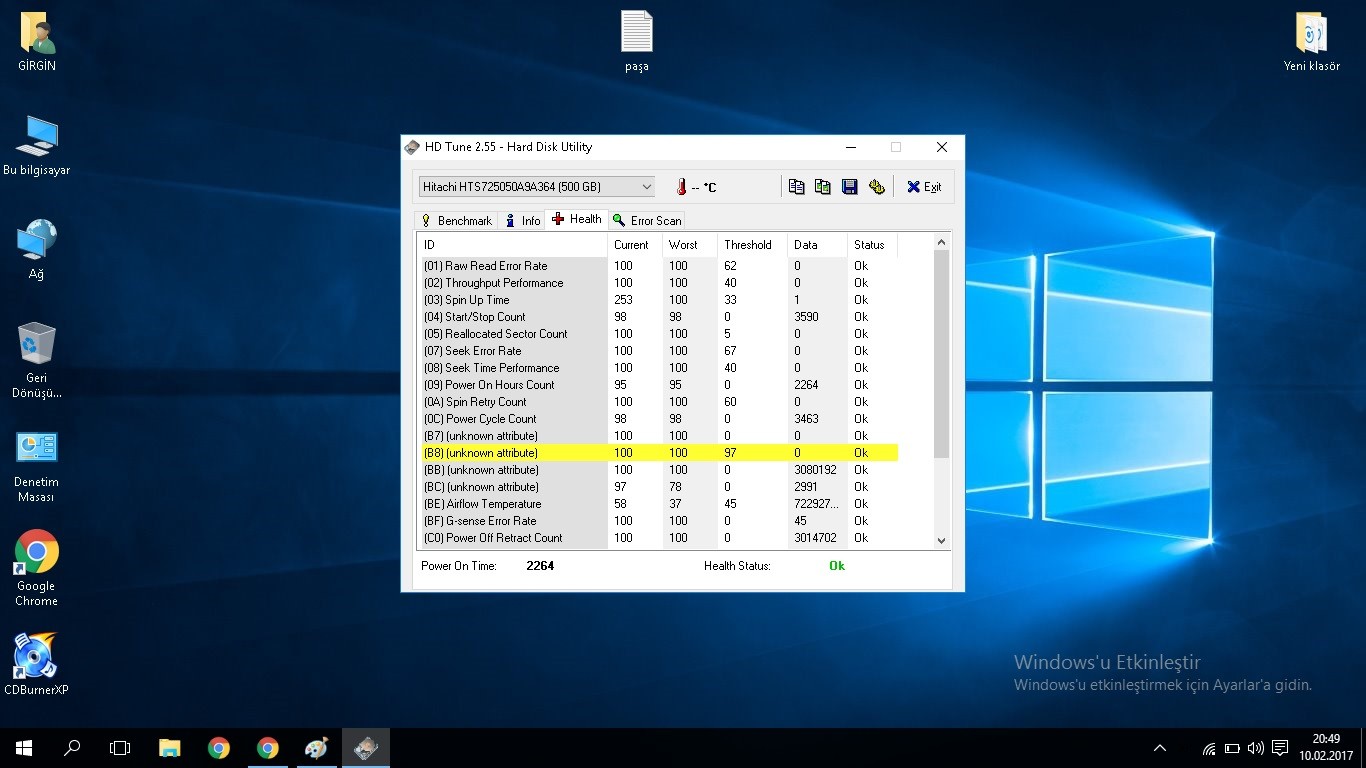Select the highlighted (B8) unknown attribute row
This screenshot has height=768, width=1366.
coord(658,453)
